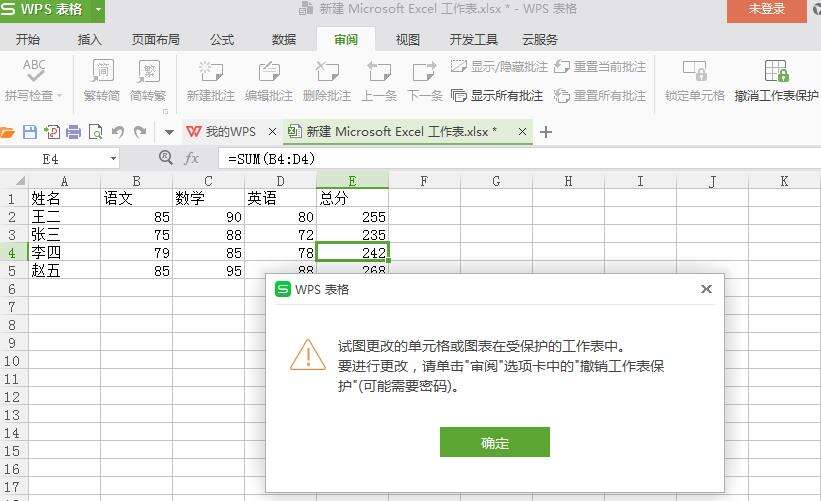
Task: Close the WPS 表格 warning dialog
Action: [x=706, y=289]
